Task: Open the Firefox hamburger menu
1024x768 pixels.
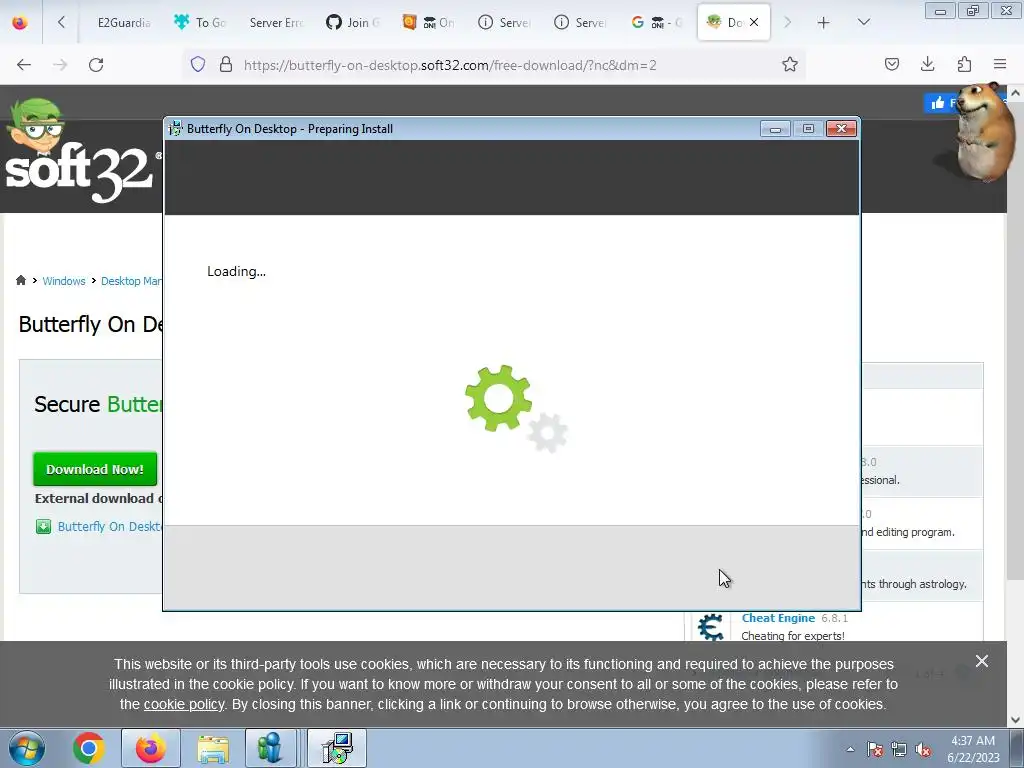Action: click(x=1000, y=65)
